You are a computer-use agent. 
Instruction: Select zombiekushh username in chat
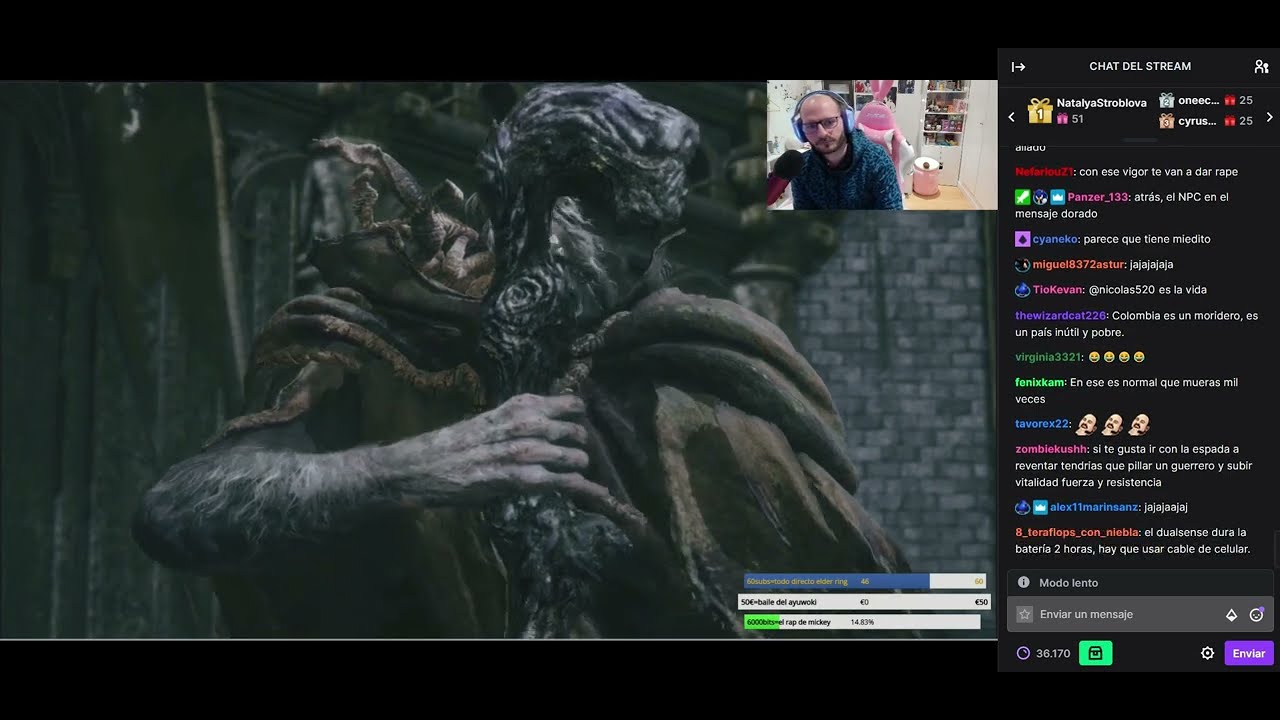[x=1051, y=449]
